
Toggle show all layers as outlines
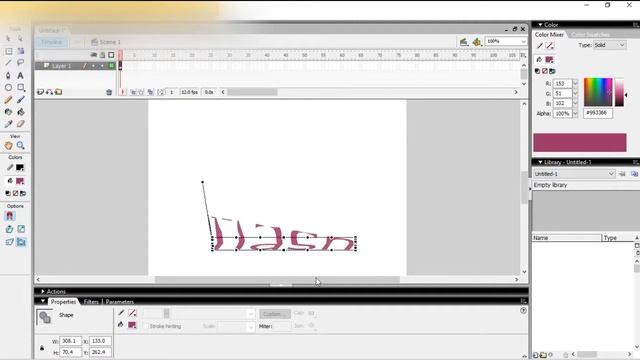point(111,55)
